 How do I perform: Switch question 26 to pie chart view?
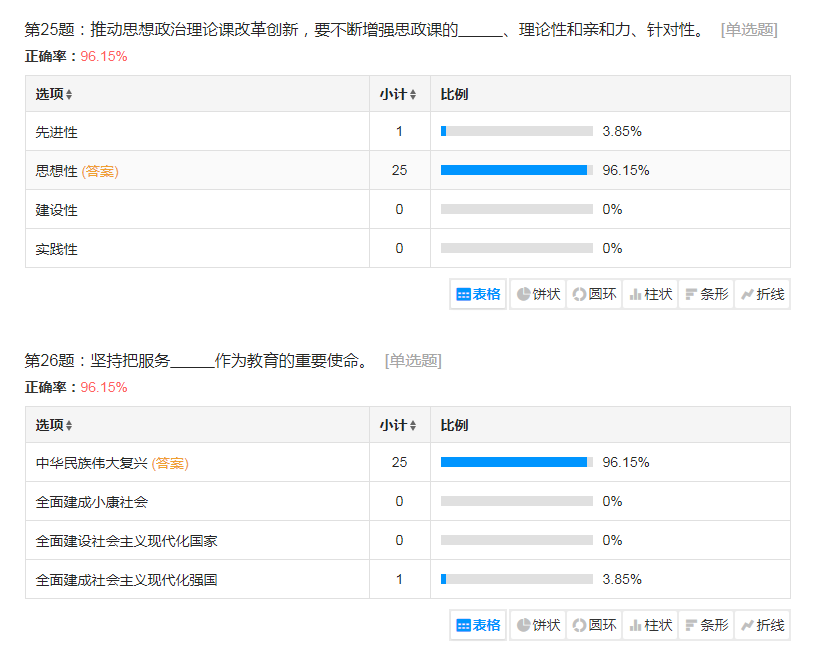click(537, 625)
